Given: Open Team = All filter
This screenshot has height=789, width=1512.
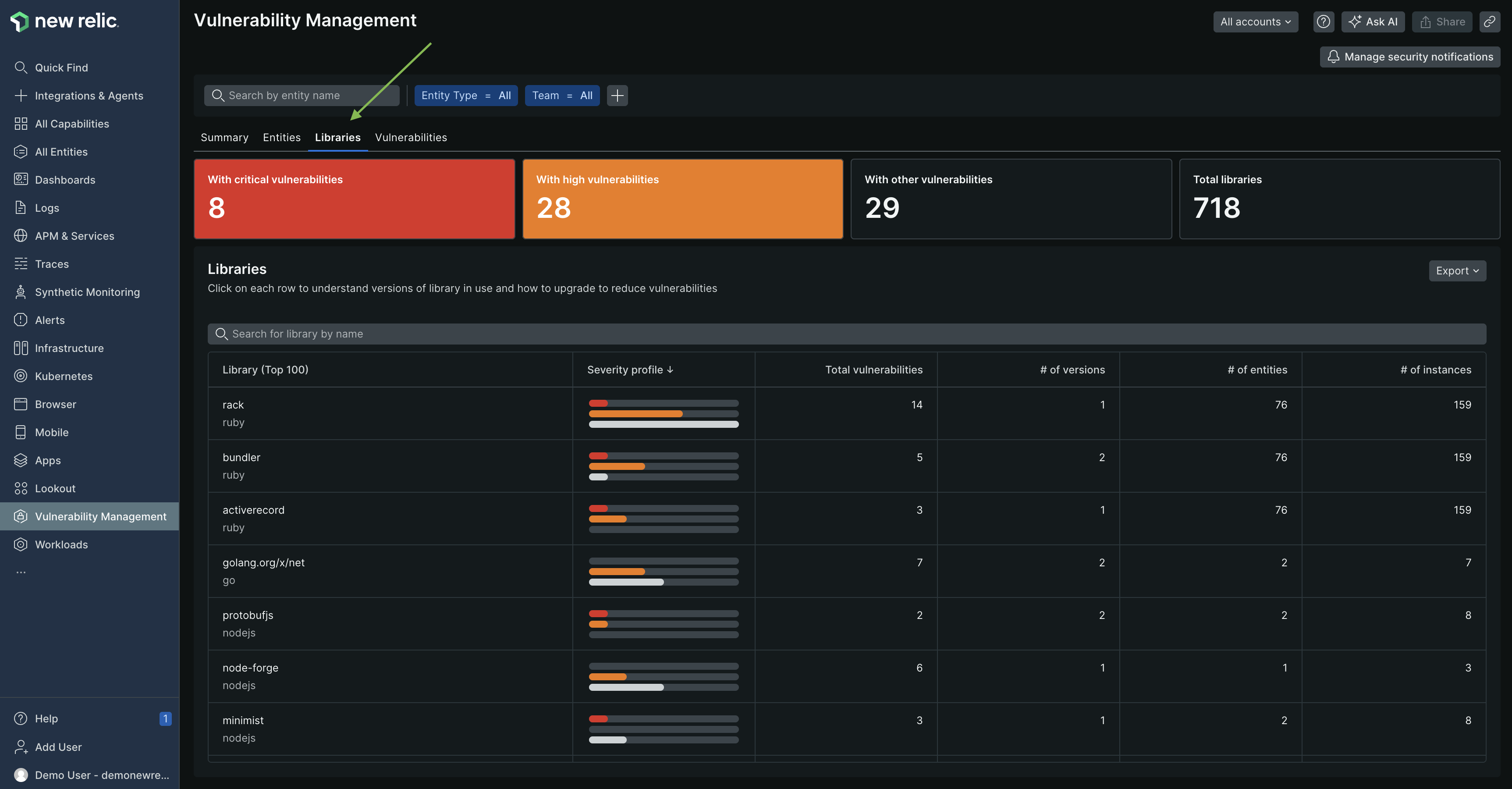Looking at the screenshot, I should [x=562, y=95].
